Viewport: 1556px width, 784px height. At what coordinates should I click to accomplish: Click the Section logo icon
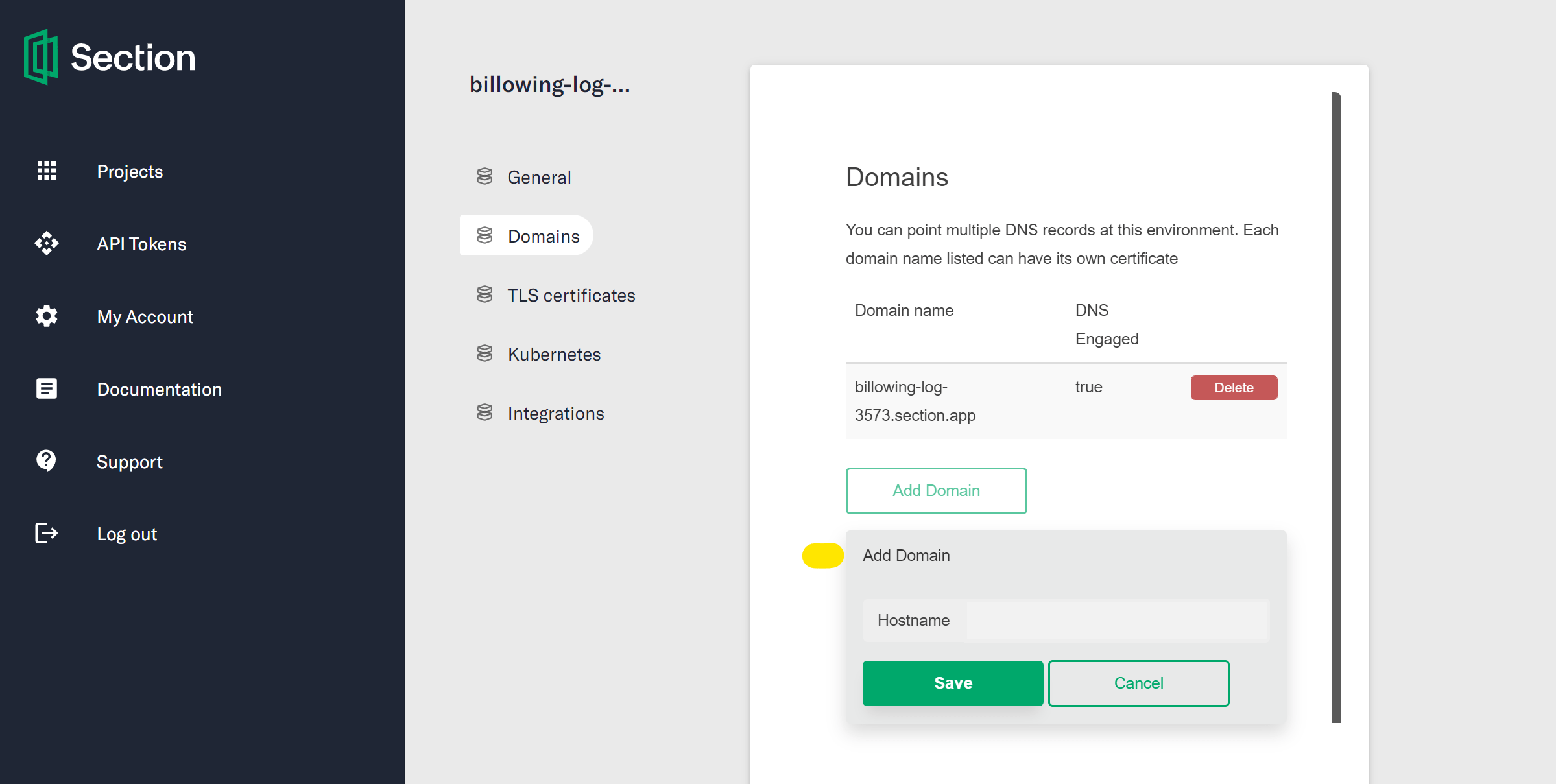point(41,57)
